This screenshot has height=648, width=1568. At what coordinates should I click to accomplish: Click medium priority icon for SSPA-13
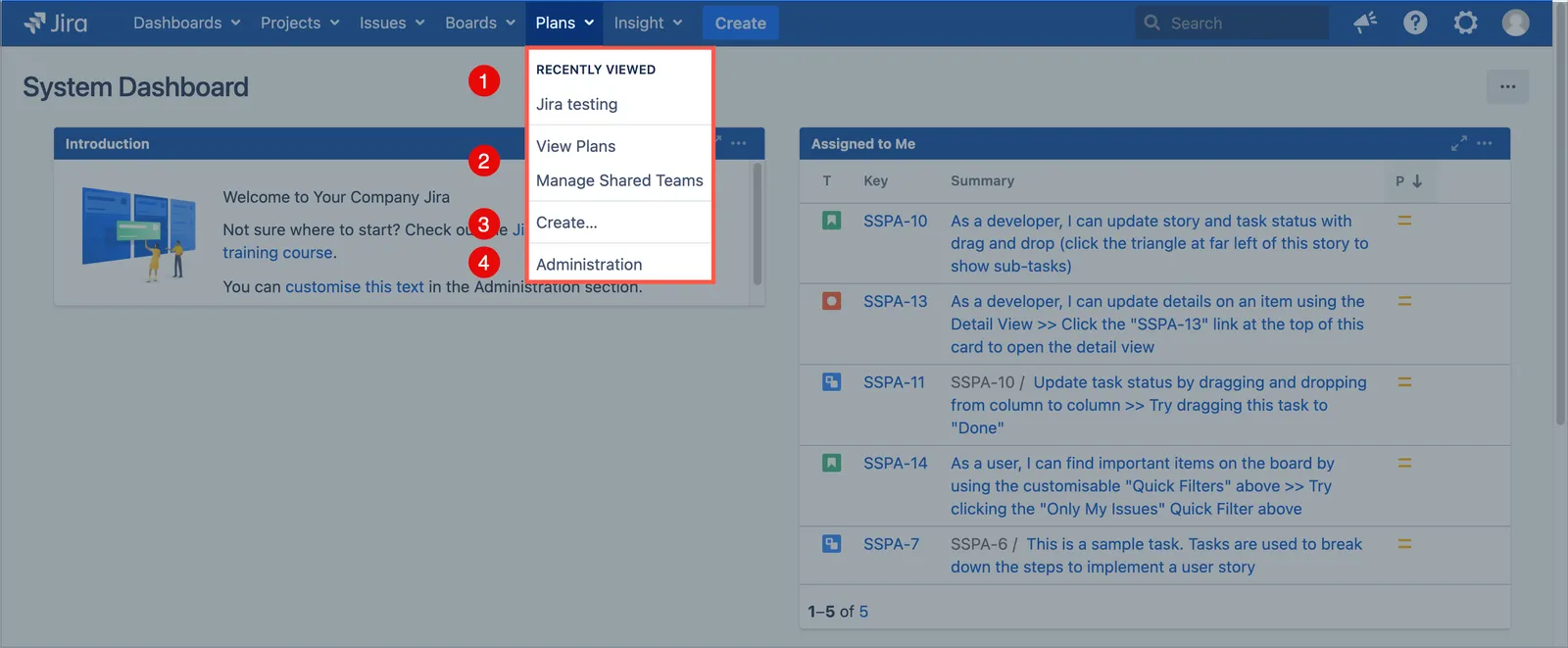click(1404, 301)
